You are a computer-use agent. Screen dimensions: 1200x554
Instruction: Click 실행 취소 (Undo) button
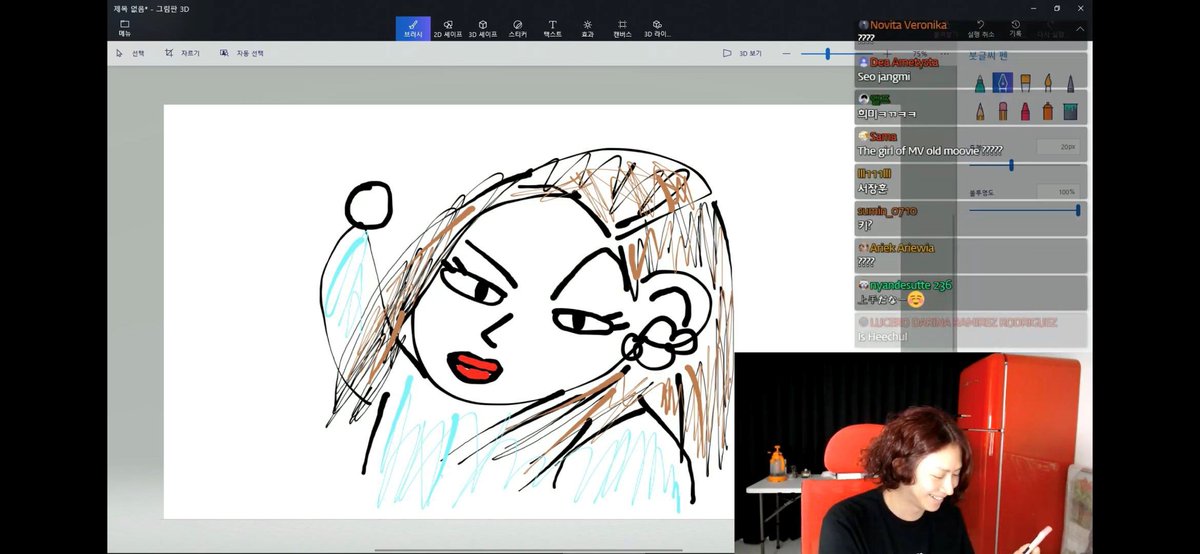(980, 28)
